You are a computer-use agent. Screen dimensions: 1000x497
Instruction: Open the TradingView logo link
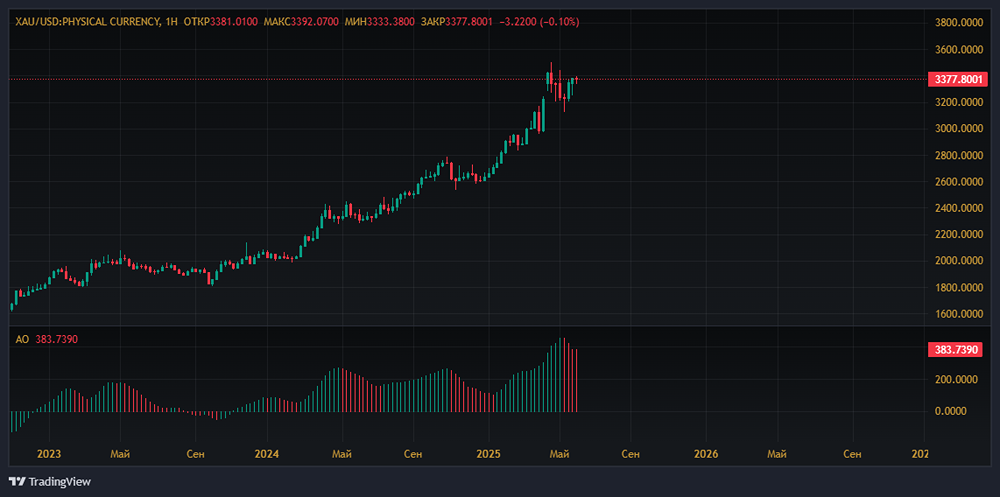tap(50, 482)
